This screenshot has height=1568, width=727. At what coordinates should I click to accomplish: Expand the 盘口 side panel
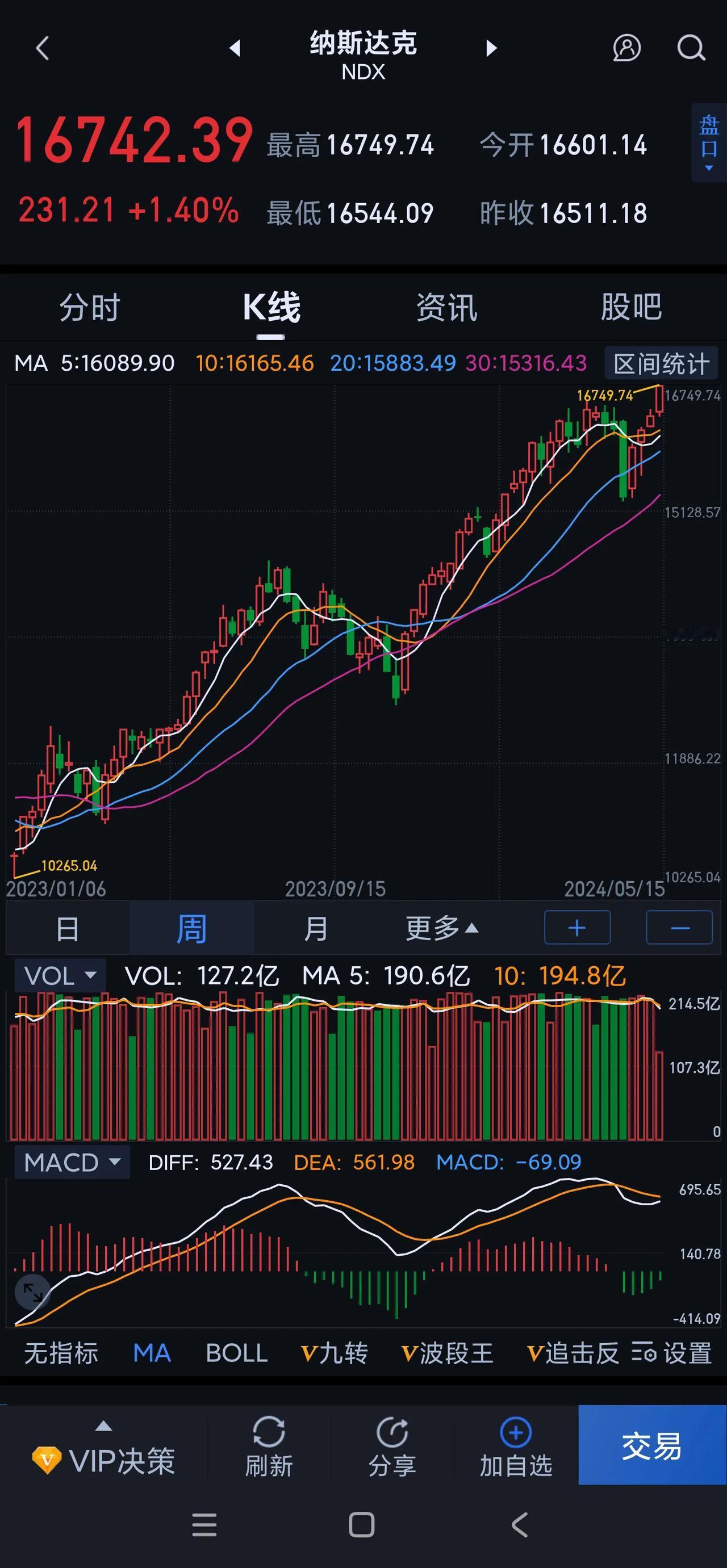click(709, 142)
